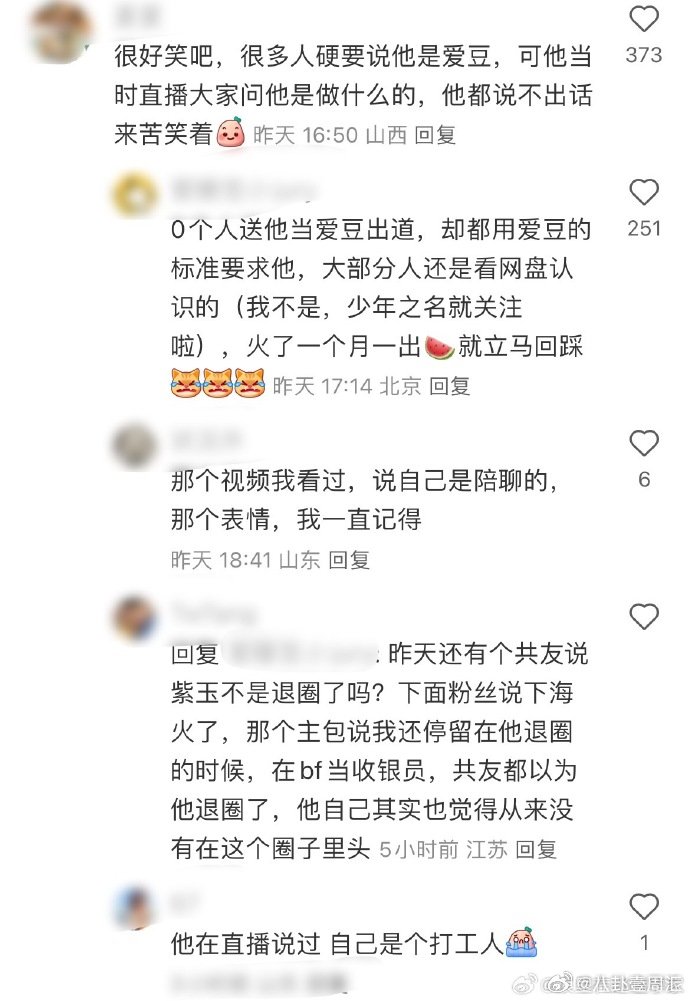690x1001 pixels.
Task: Like the 打工人 comment with 1 like
Action: [x=644, y=907]
